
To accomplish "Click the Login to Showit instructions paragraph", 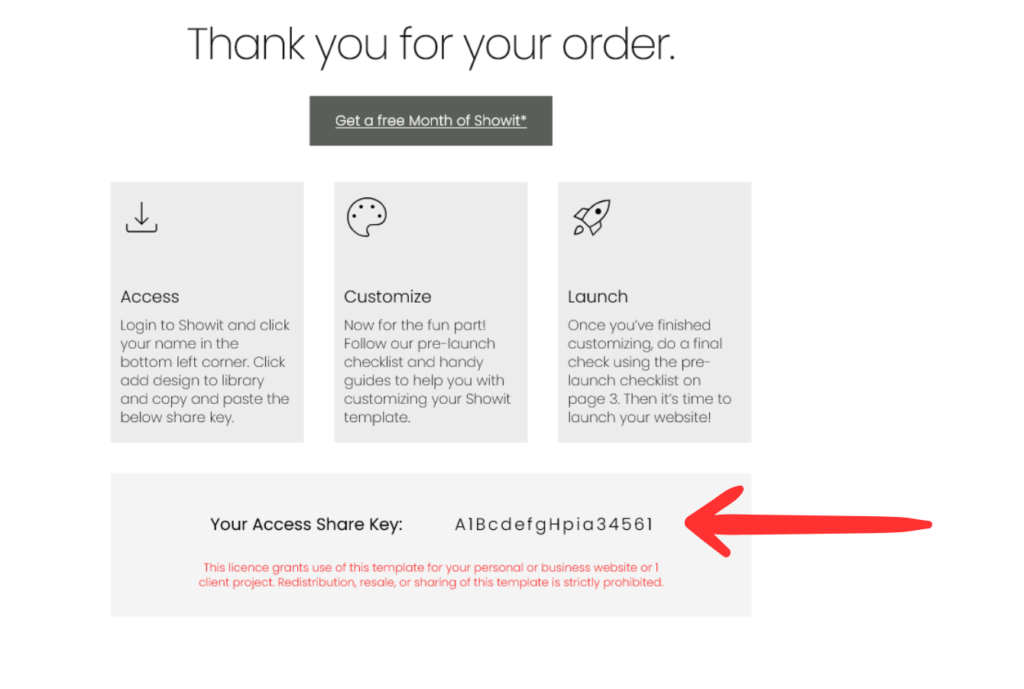I will click(x=204, y=371).
